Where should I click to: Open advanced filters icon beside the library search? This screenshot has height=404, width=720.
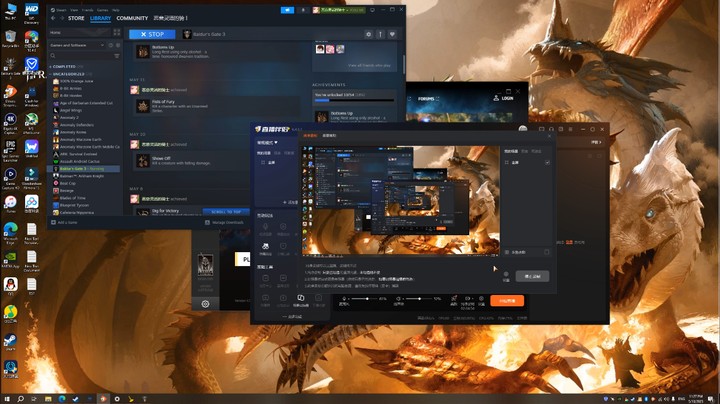click(117, 56)
